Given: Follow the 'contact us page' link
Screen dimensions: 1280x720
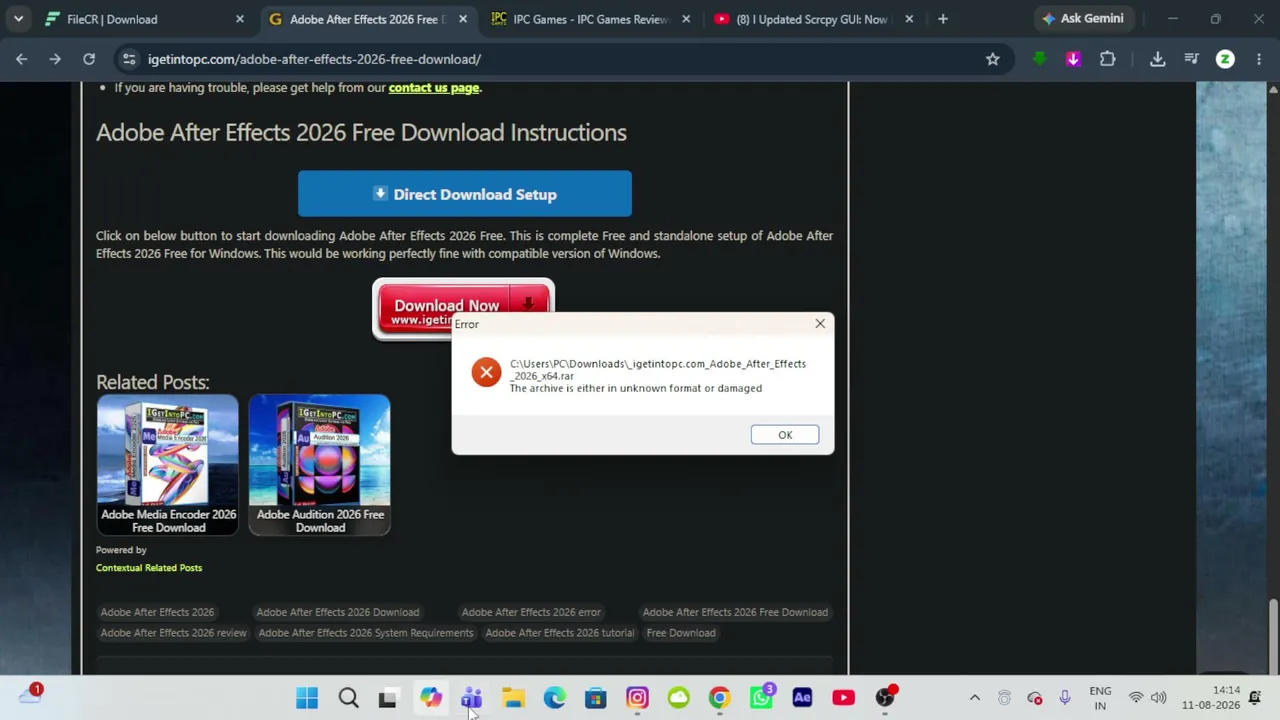Looking at the screenshot, I should point(434,88).
